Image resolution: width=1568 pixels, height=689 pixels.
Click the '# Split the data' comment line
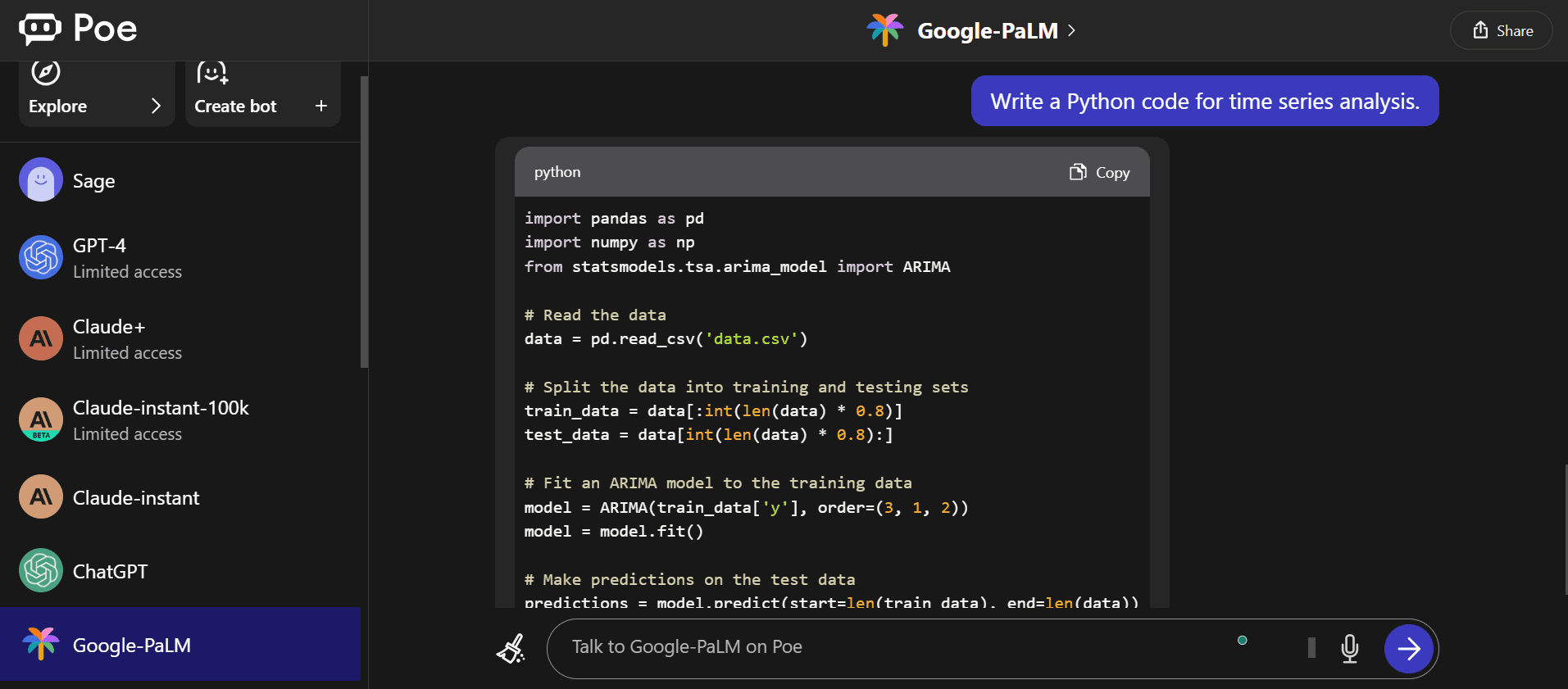[746, 388]
